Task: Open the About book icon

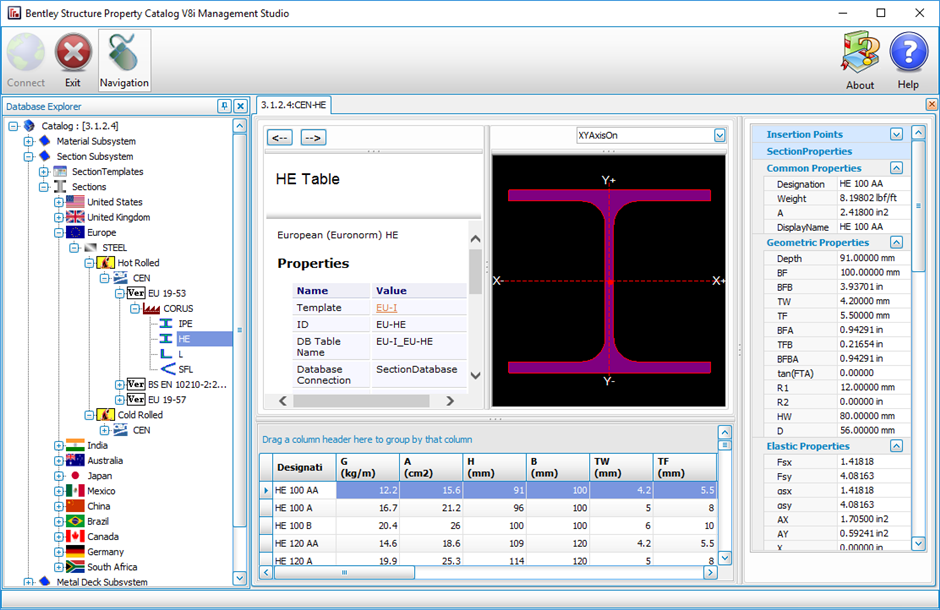Action: 860,52
